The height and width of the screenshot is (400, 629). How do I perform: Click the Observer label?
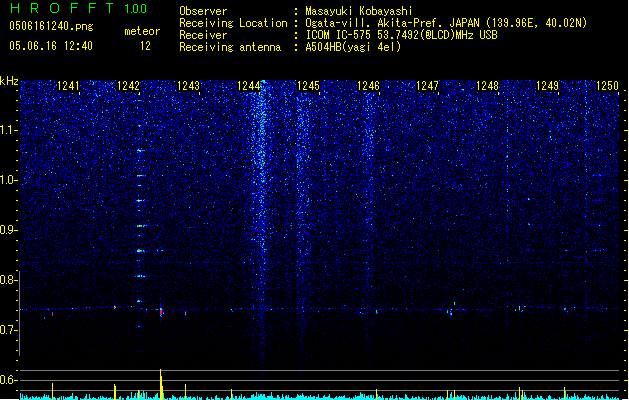click(203, 11)
